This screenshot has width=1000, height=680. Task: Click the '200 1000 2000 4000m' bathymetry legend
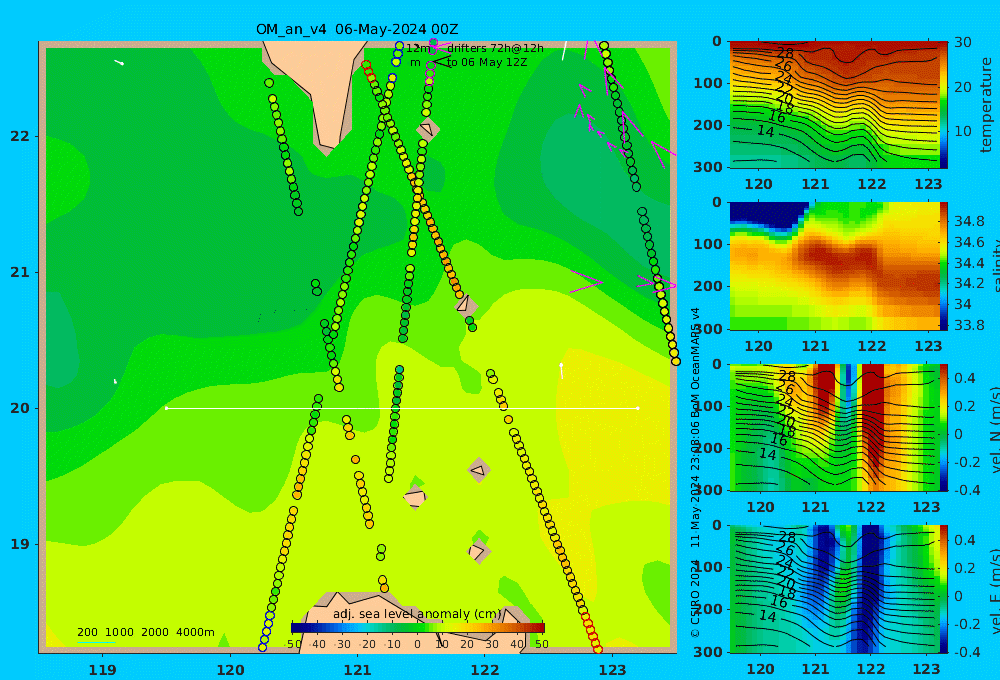pyautogui.click(x=145, y=632)
